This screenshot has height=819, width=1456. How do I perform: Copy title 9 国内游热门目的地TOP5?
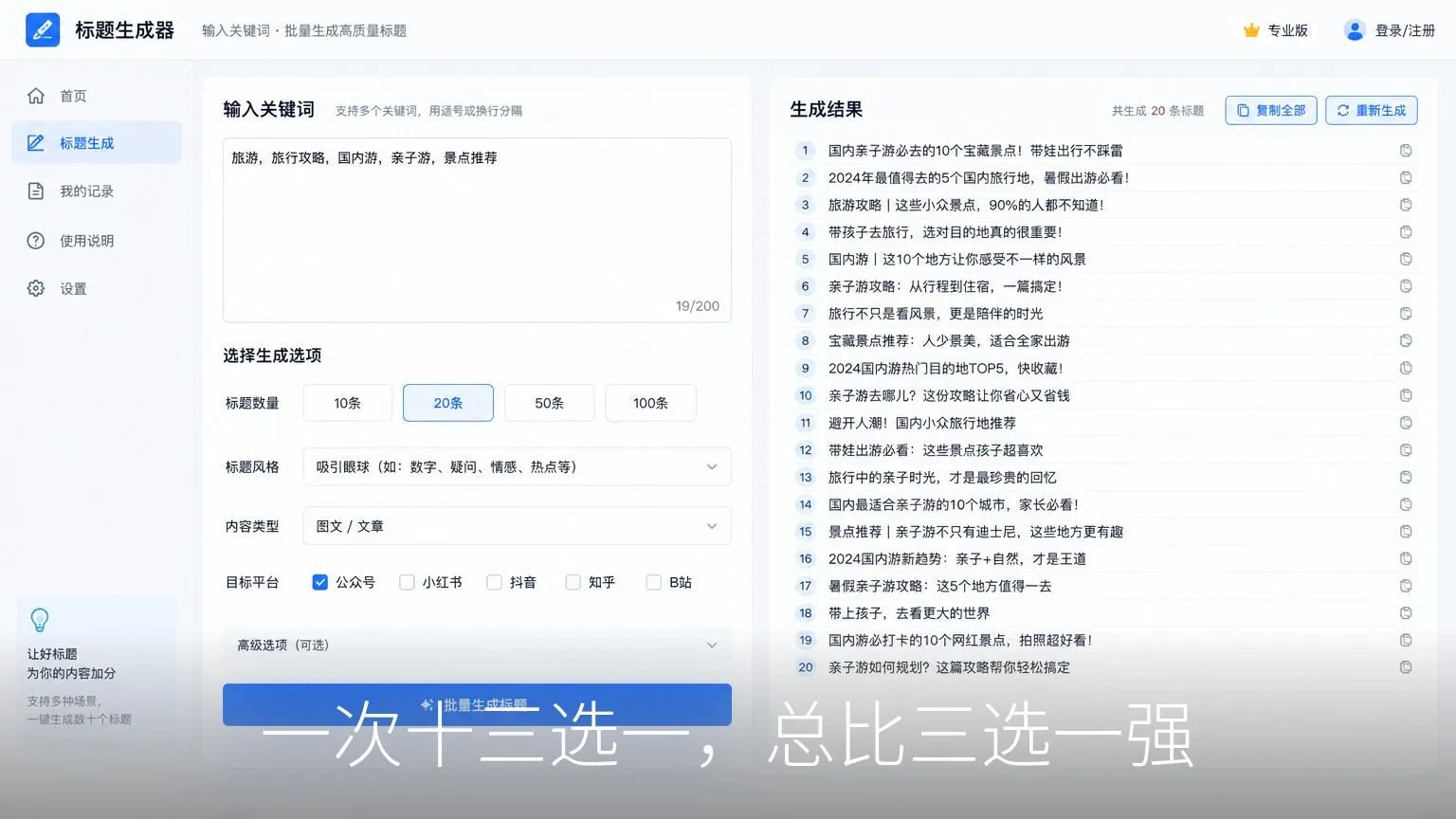coord(1406,368)
